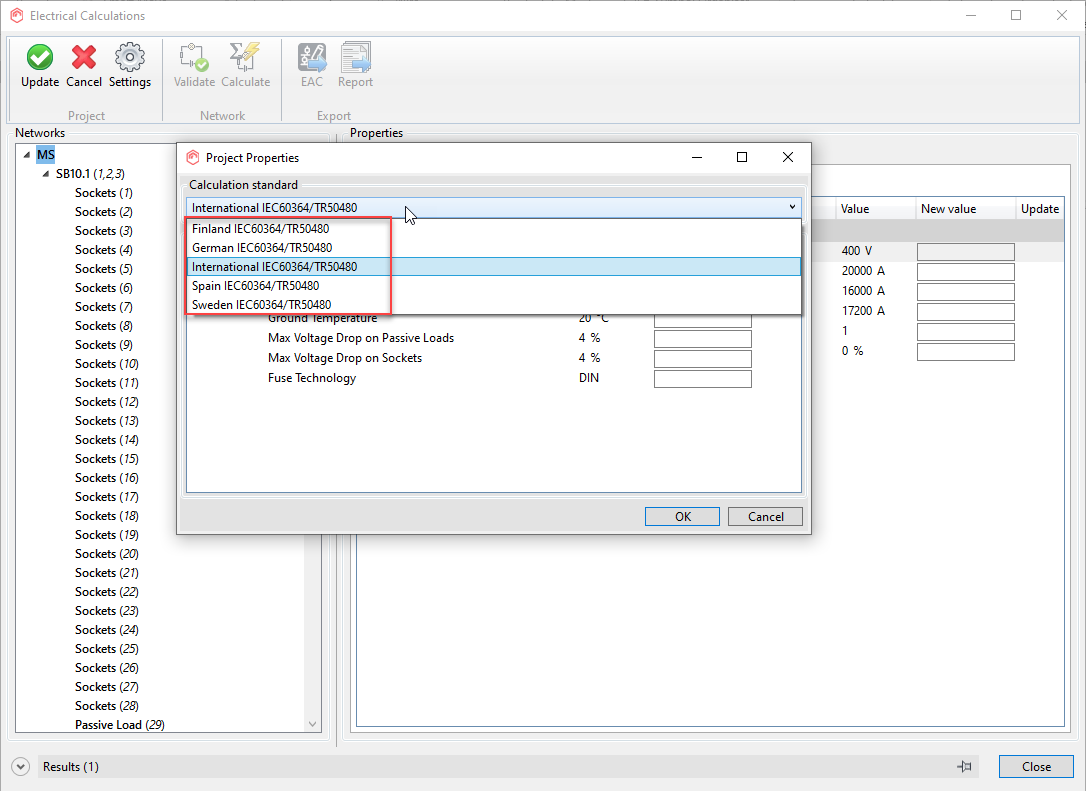The height and width of the screenshot is (791, 1086).
Task: Click the Validate network icon
Action: [194, 58]
